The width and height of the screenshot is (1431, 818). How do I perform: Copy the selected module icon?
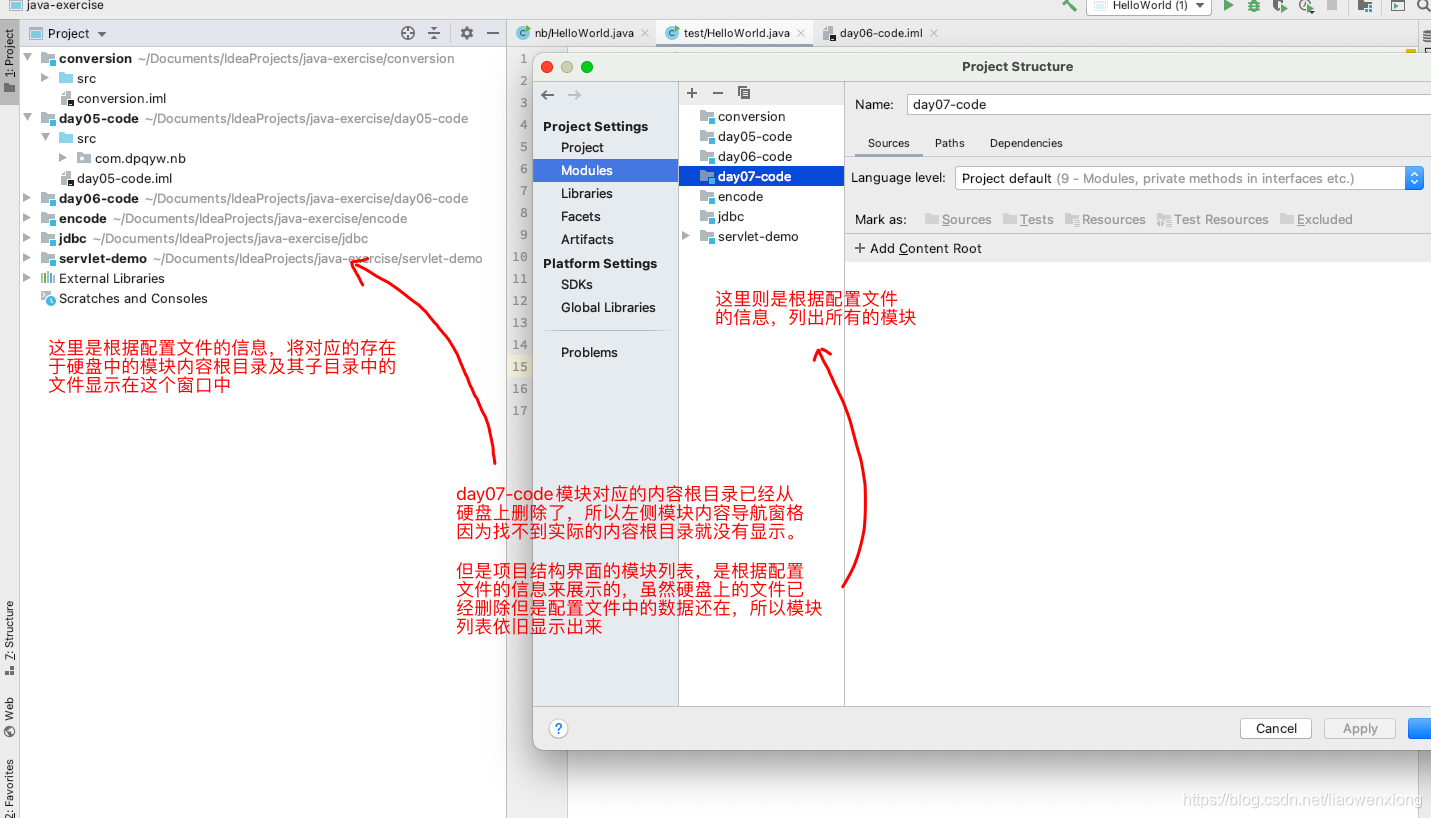(743, 93)
